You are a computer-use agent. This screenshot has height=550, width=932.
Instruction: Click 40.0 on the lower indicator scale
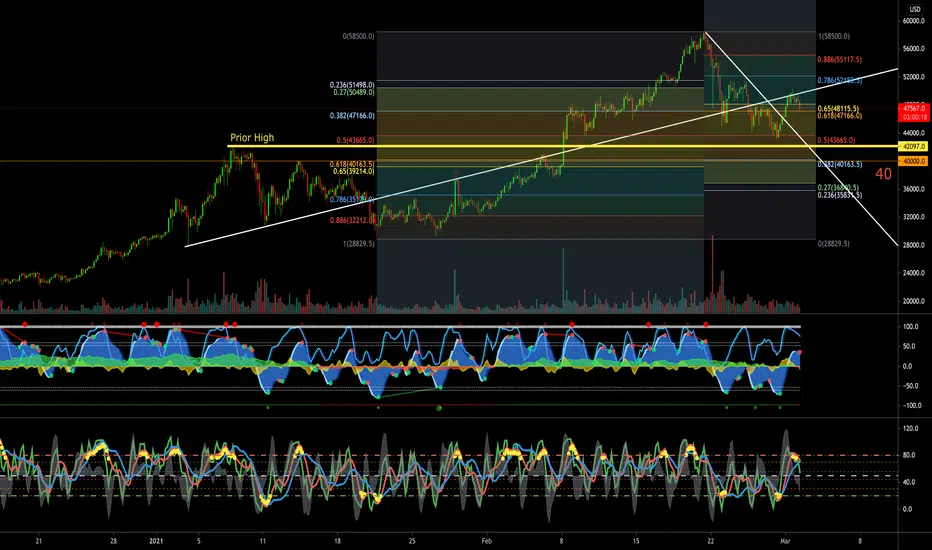pyautogui.click(x=909, y=482)
